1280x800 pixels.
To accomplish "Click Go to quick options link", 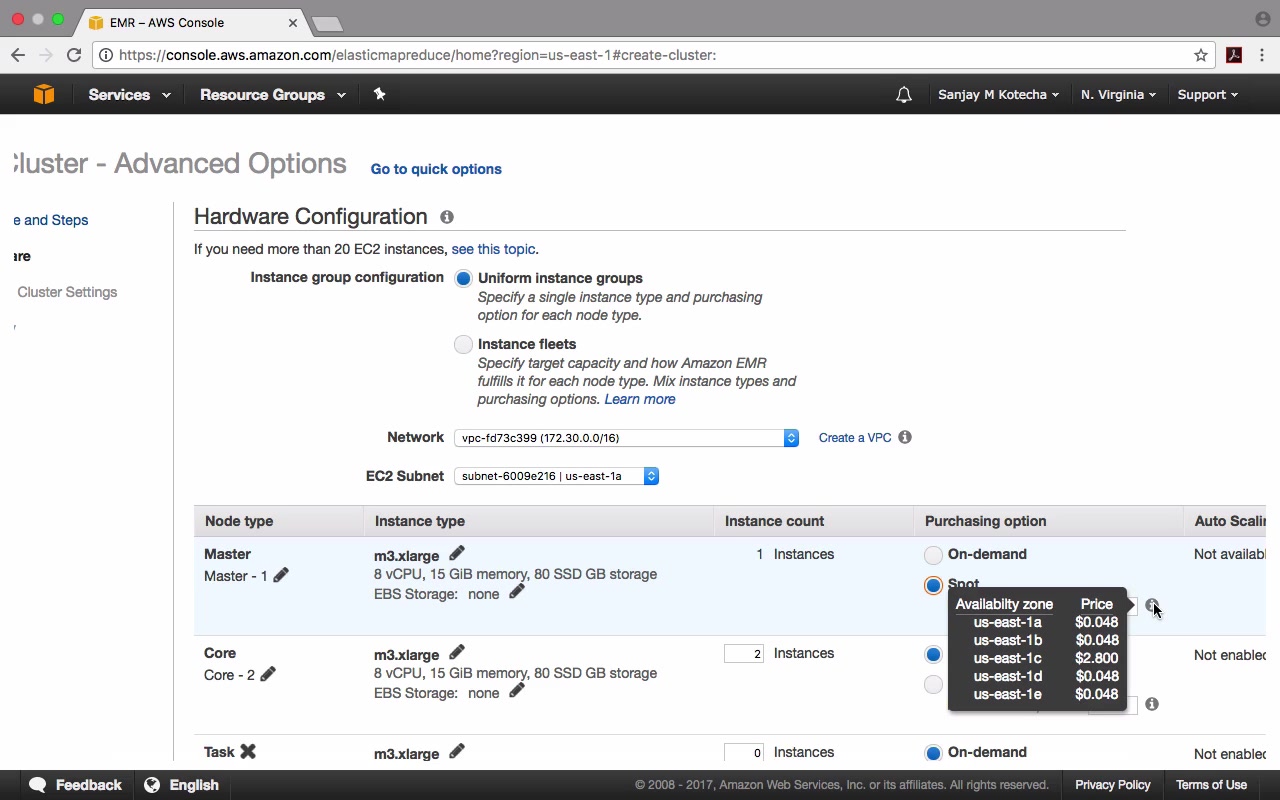I will point(436,169).
